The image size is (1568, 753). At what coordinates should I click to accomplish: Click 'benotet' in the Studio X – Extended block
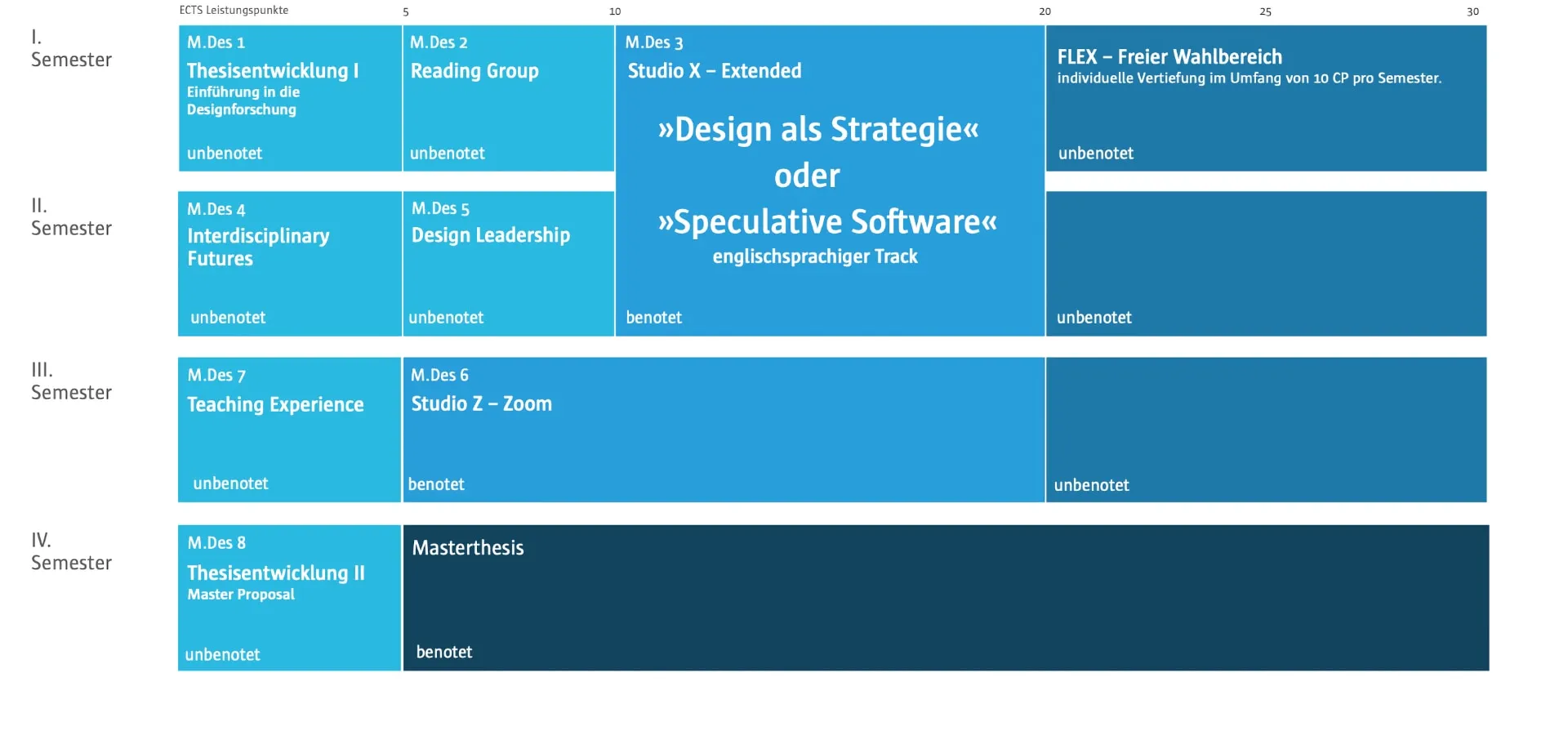(x=654, y=318)
